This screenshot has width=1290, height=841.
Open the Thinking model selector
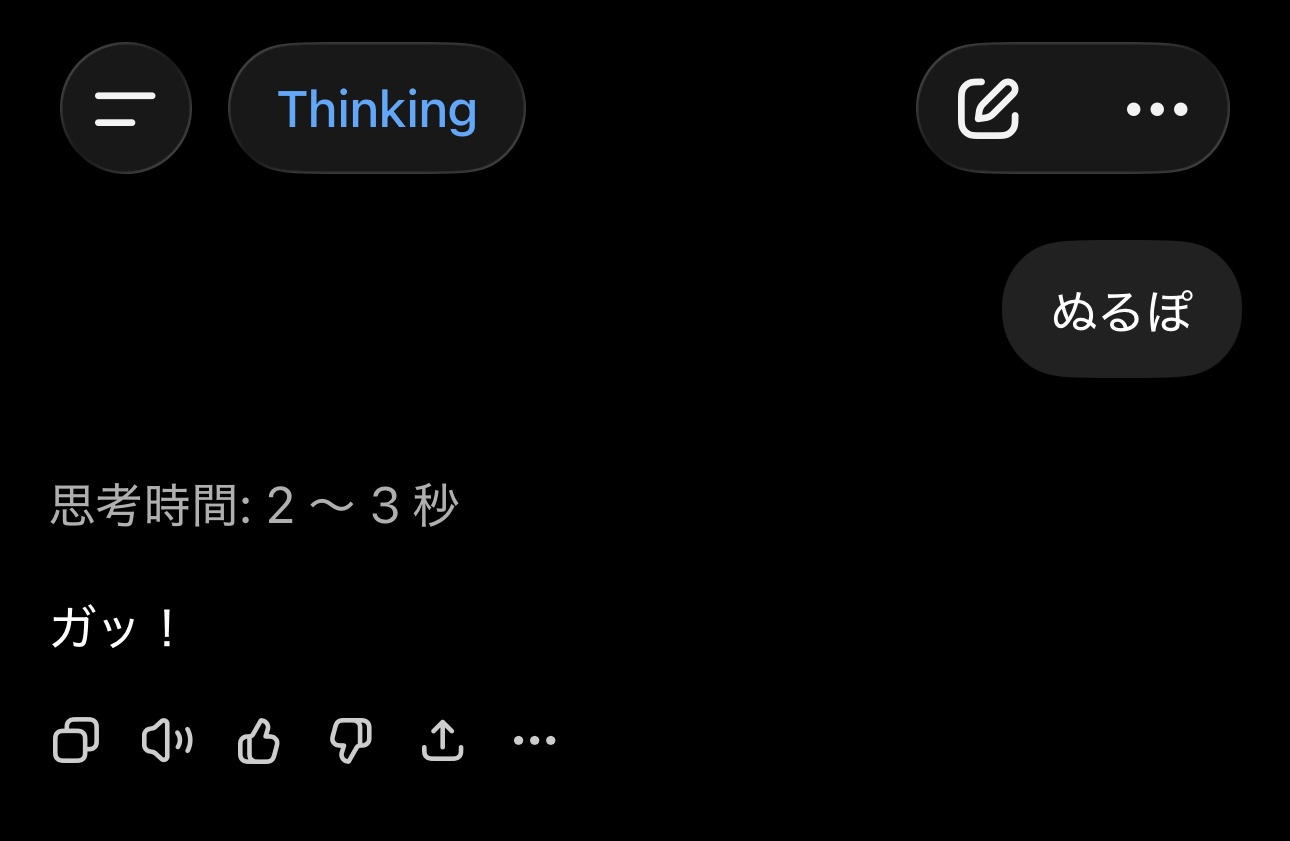click(x=377, y=108)
